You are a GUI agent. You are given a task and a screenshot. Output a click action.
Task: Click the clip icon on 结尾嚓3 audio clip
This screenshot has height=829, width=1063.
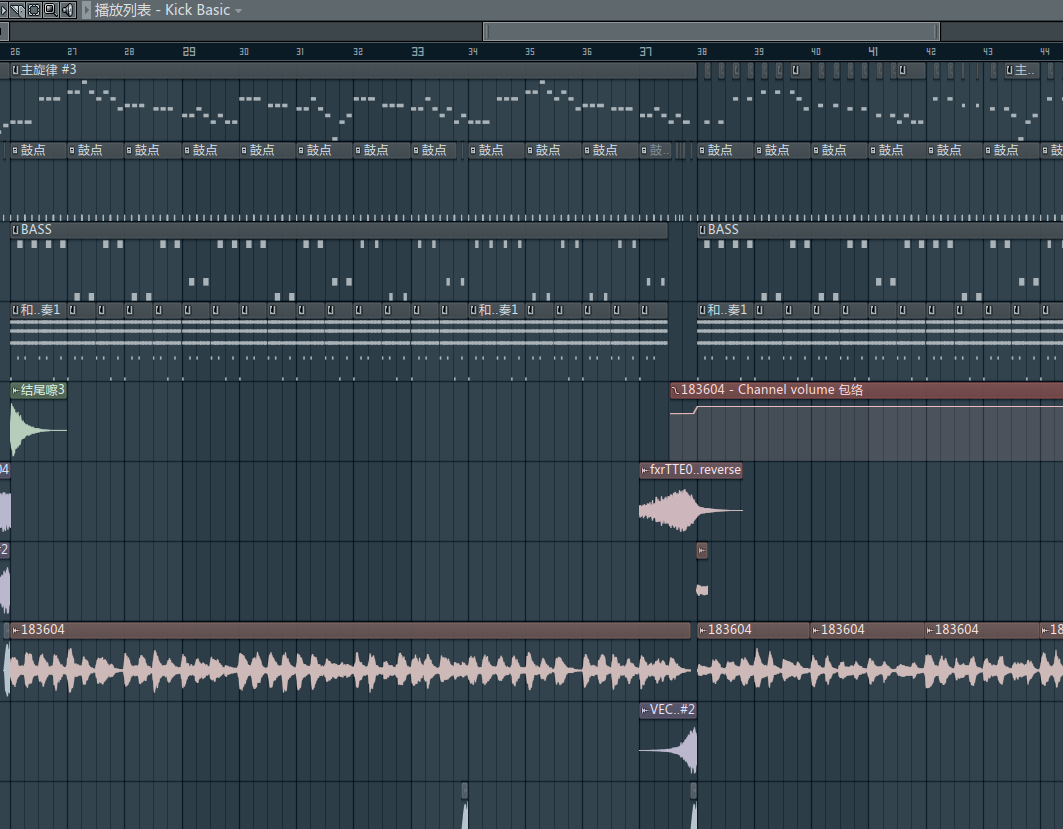(15, 390)
